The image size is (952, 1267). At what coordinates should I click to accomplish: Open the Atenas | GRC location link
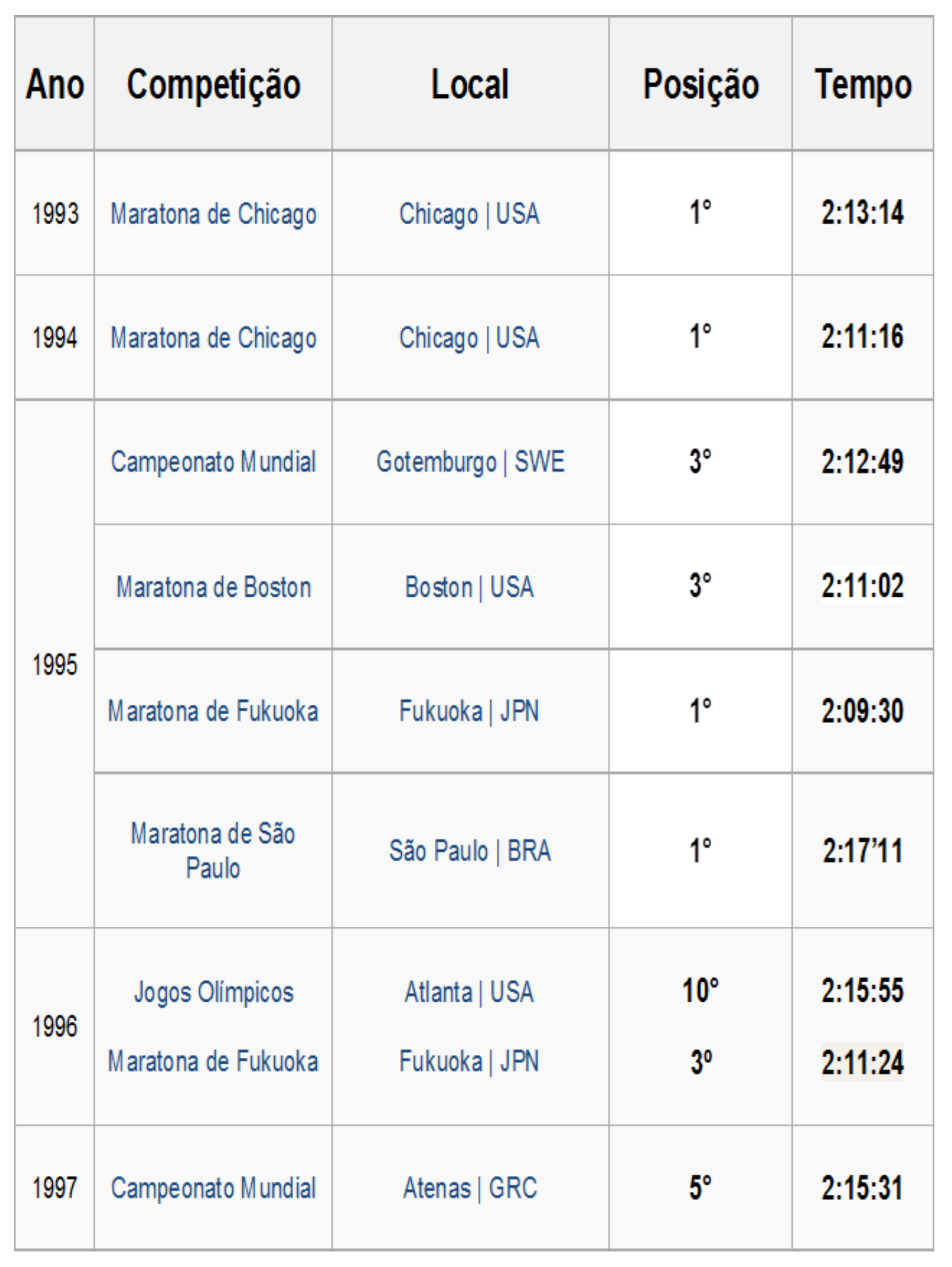(470, 1188)
